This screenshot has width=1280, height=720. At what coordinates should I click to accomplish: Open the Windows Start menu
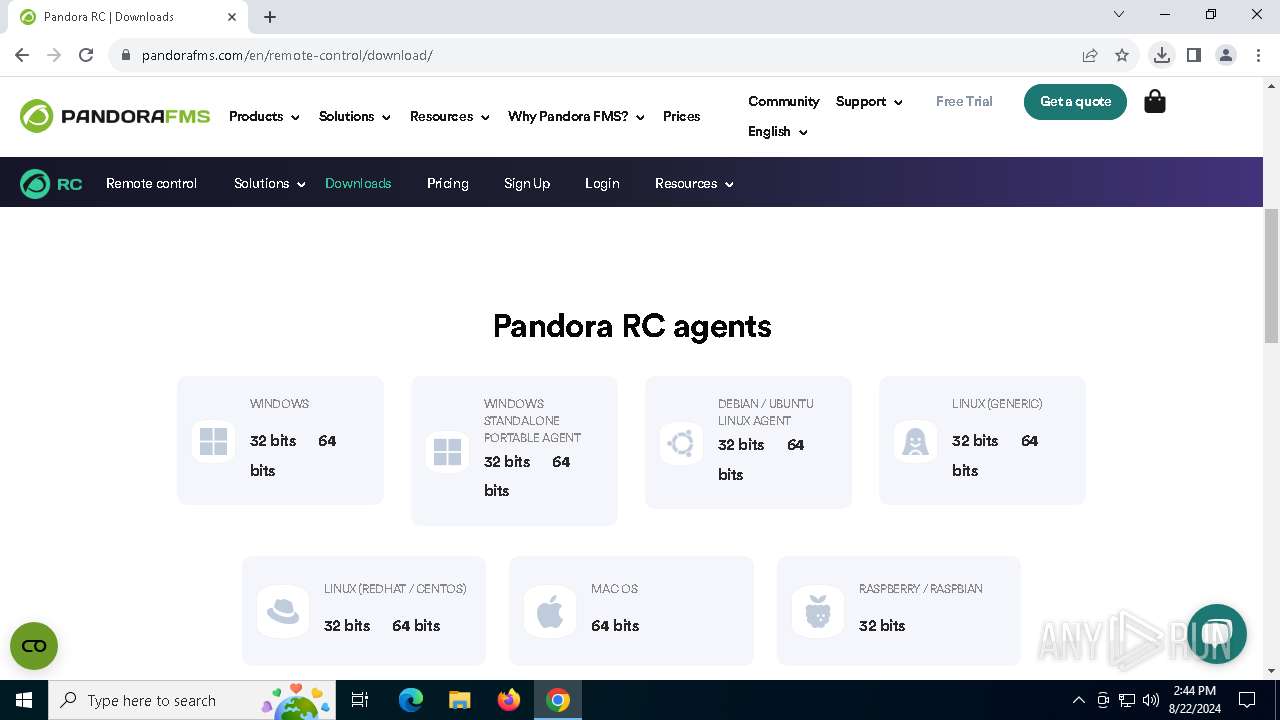[x=24, y=700]
